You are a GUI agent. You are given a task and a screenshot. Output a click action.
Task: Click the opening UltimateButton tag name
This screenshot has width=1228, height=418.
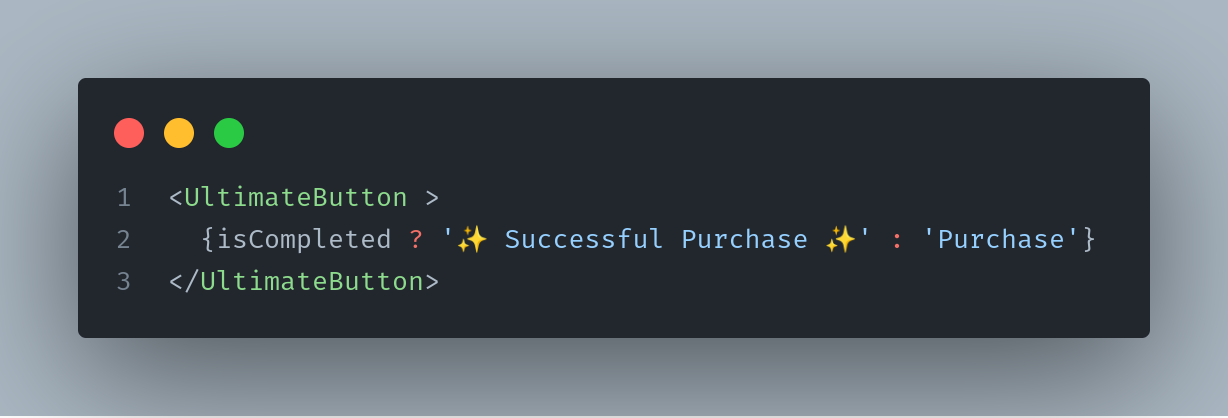point(296,198)
